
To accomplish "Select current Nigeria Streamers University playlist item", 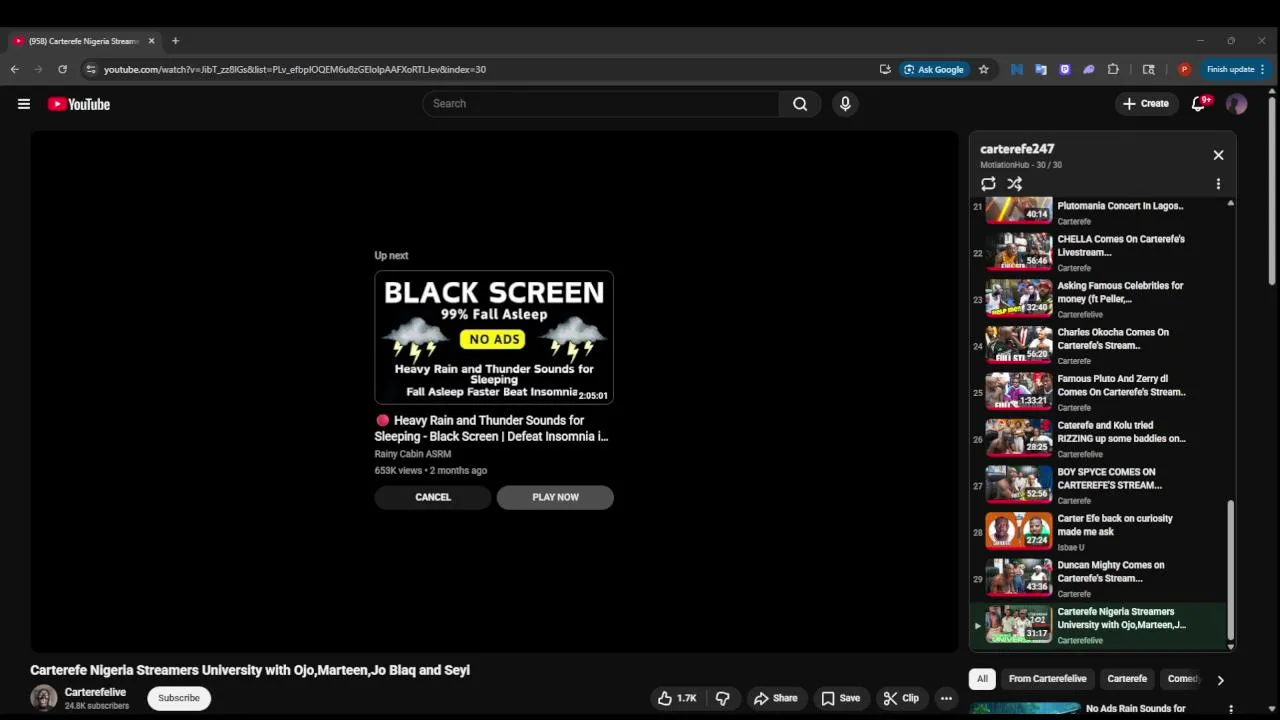I will click(x=1100, y=625).
